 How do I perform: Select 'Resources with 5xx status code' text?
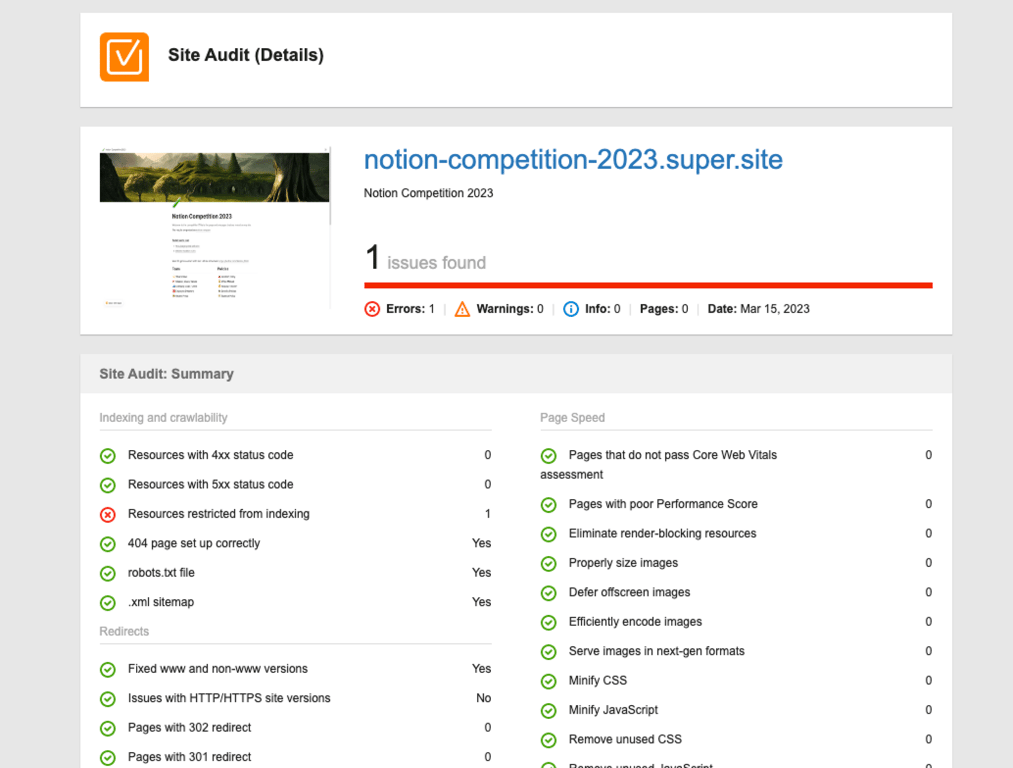pos(211,484)
